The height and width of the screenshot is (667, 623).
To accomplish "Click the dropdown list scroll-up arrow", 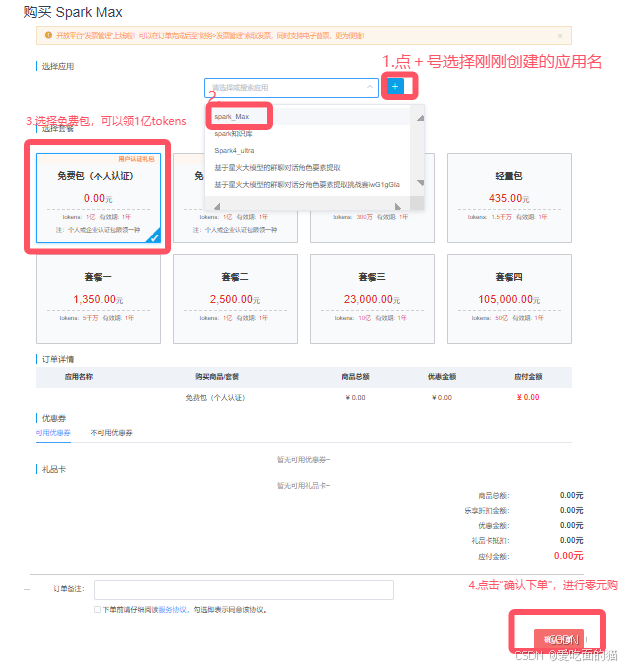I will pos(420,118).
